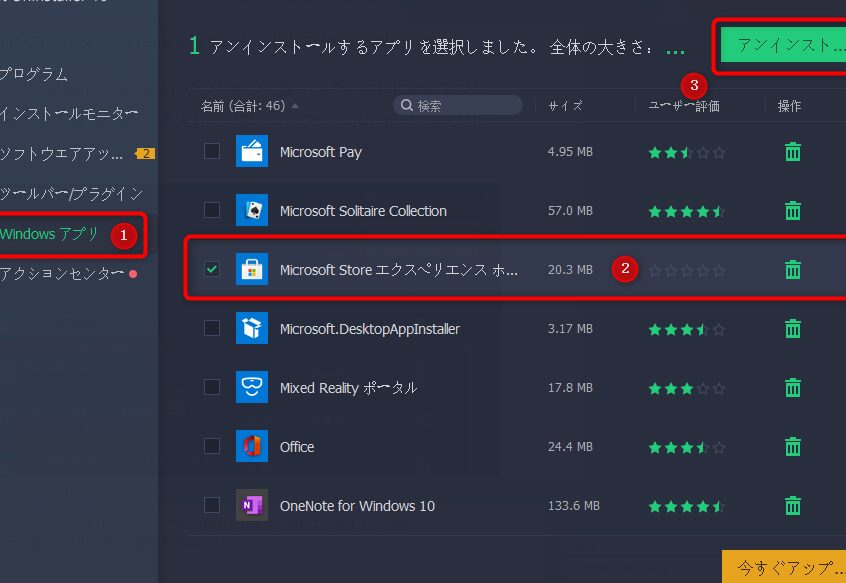Screen dimensions: 846x583
Task: Click the 3.17 MB size value
Action: tap(570, 328)
